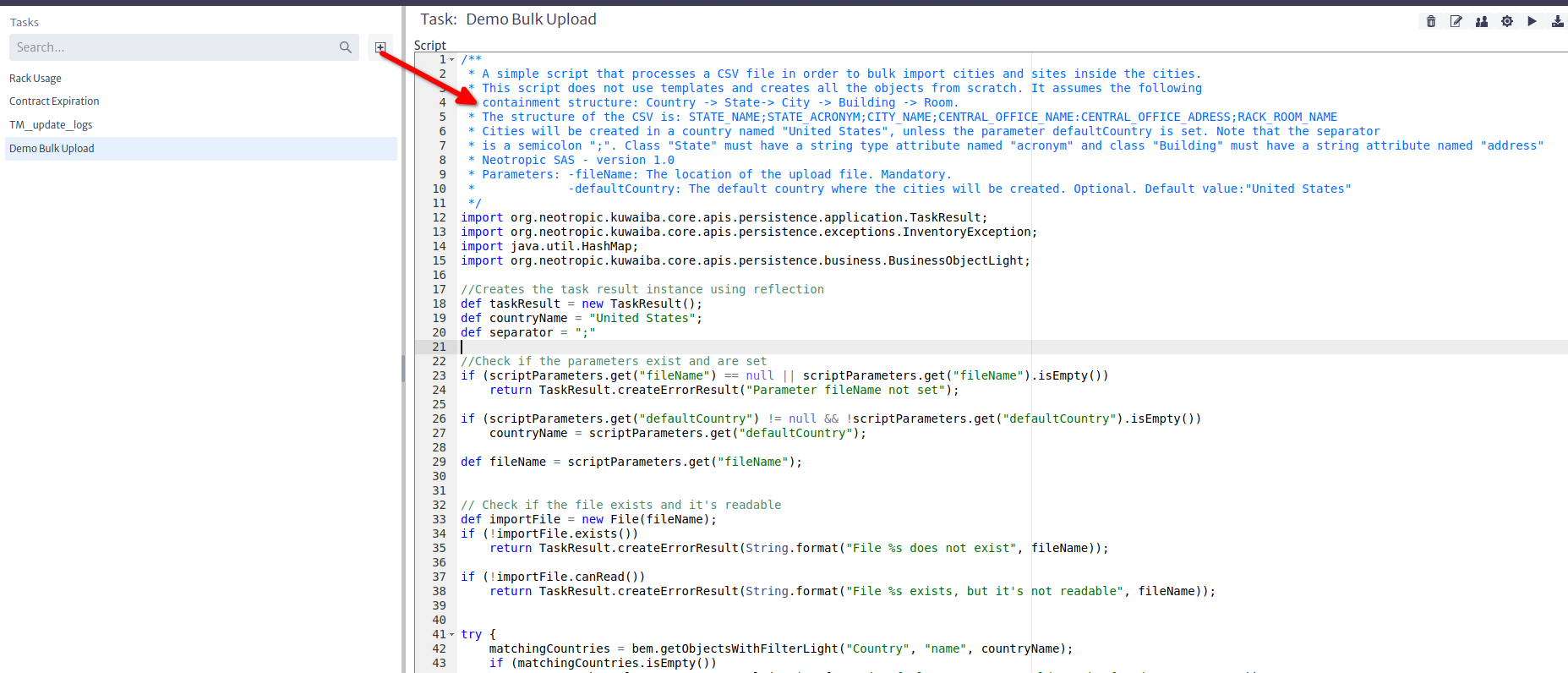Collapse the comment block fold arrow at line 1

[452, 60]
